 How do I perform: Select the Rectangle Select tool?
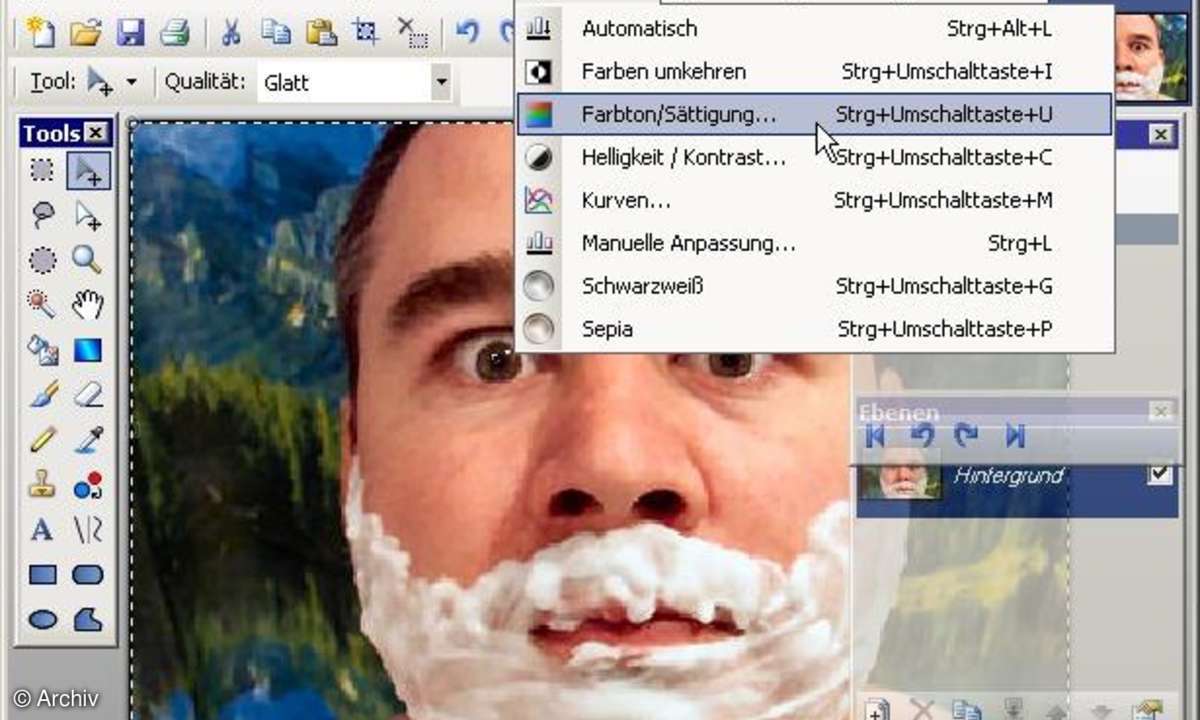(42, 170)
